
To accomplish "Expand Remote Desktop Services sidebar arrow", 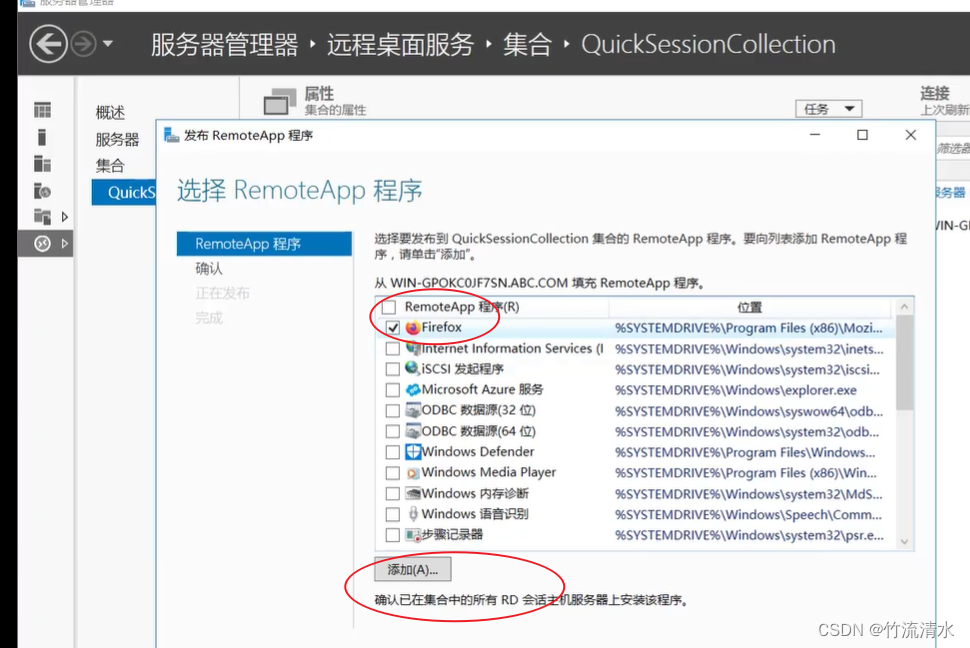I will click(64, 244).
